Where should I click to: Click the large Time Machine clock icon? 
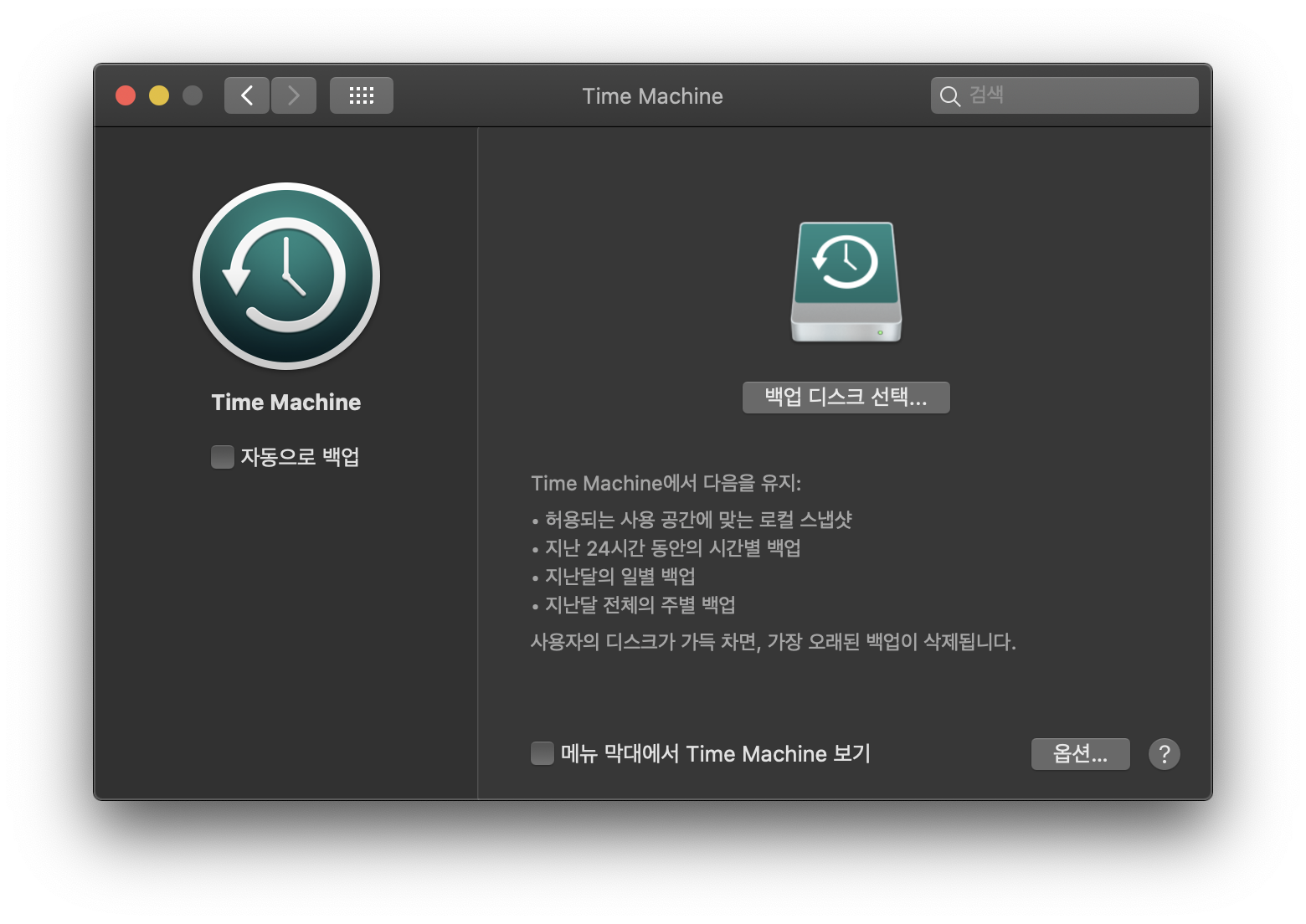click(286, 276)
